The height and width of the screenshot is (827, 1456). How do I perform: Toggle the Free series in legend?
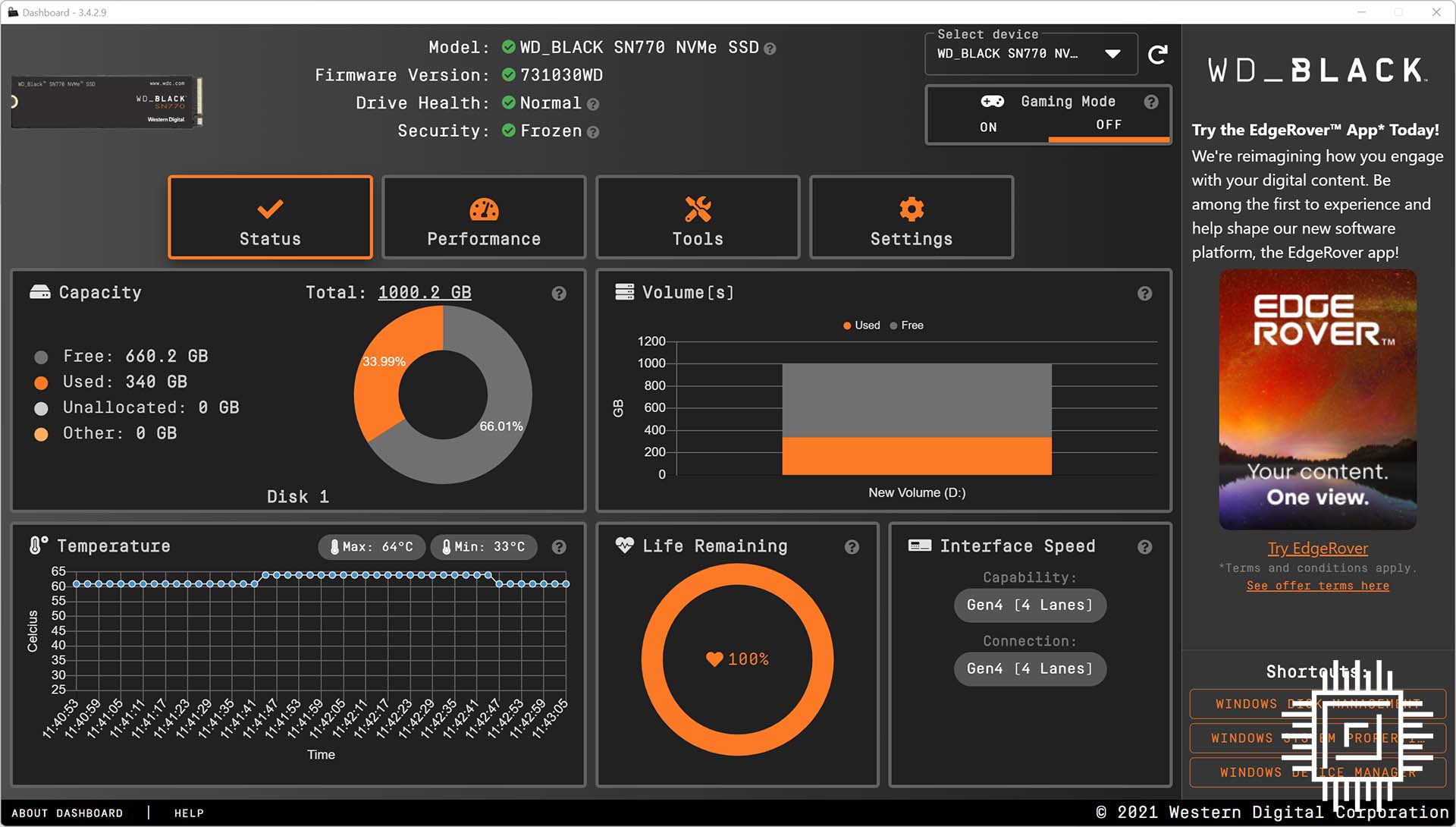point(906,325)
